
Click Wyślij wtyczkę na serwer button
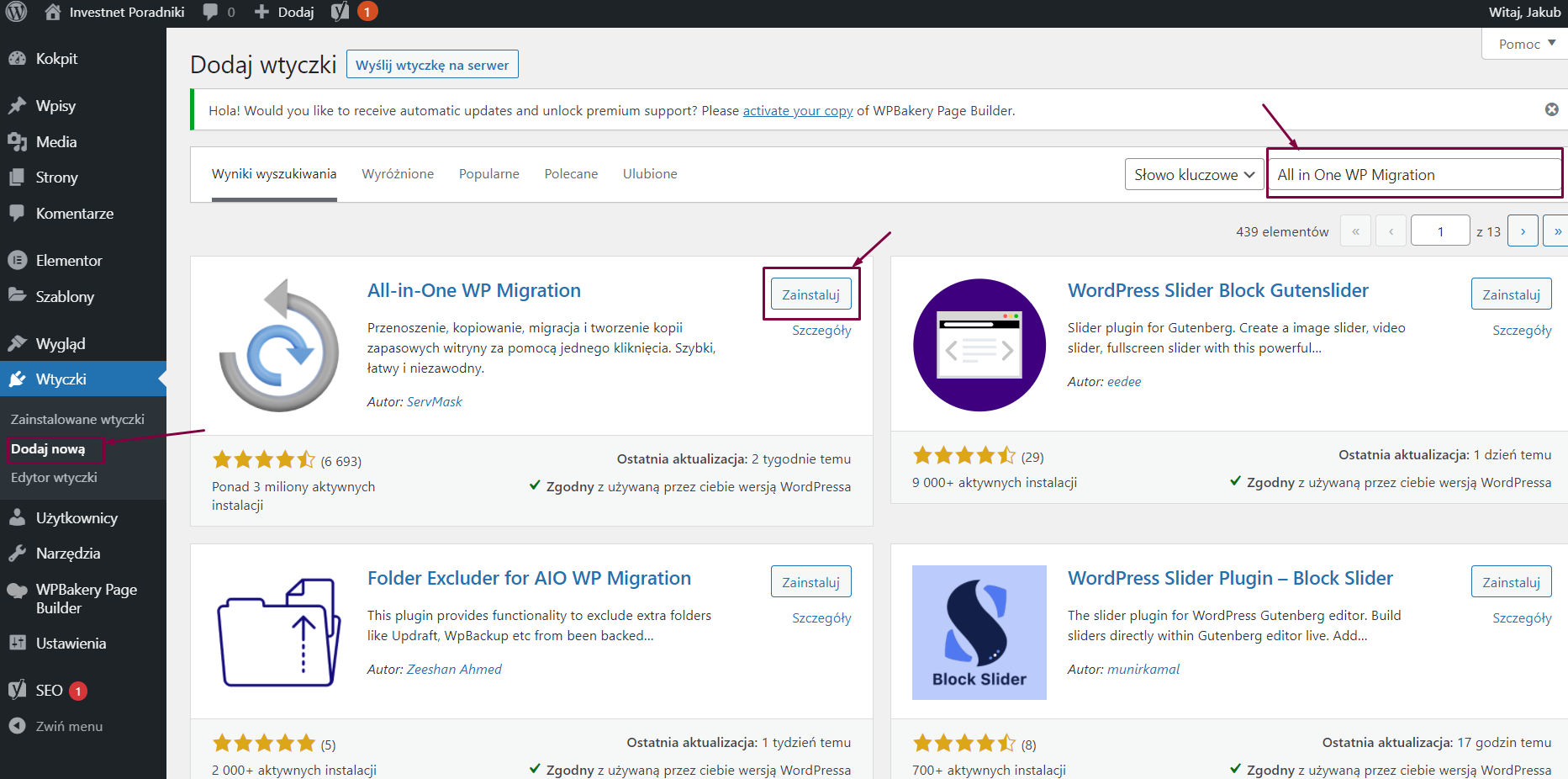click(432, 65)
